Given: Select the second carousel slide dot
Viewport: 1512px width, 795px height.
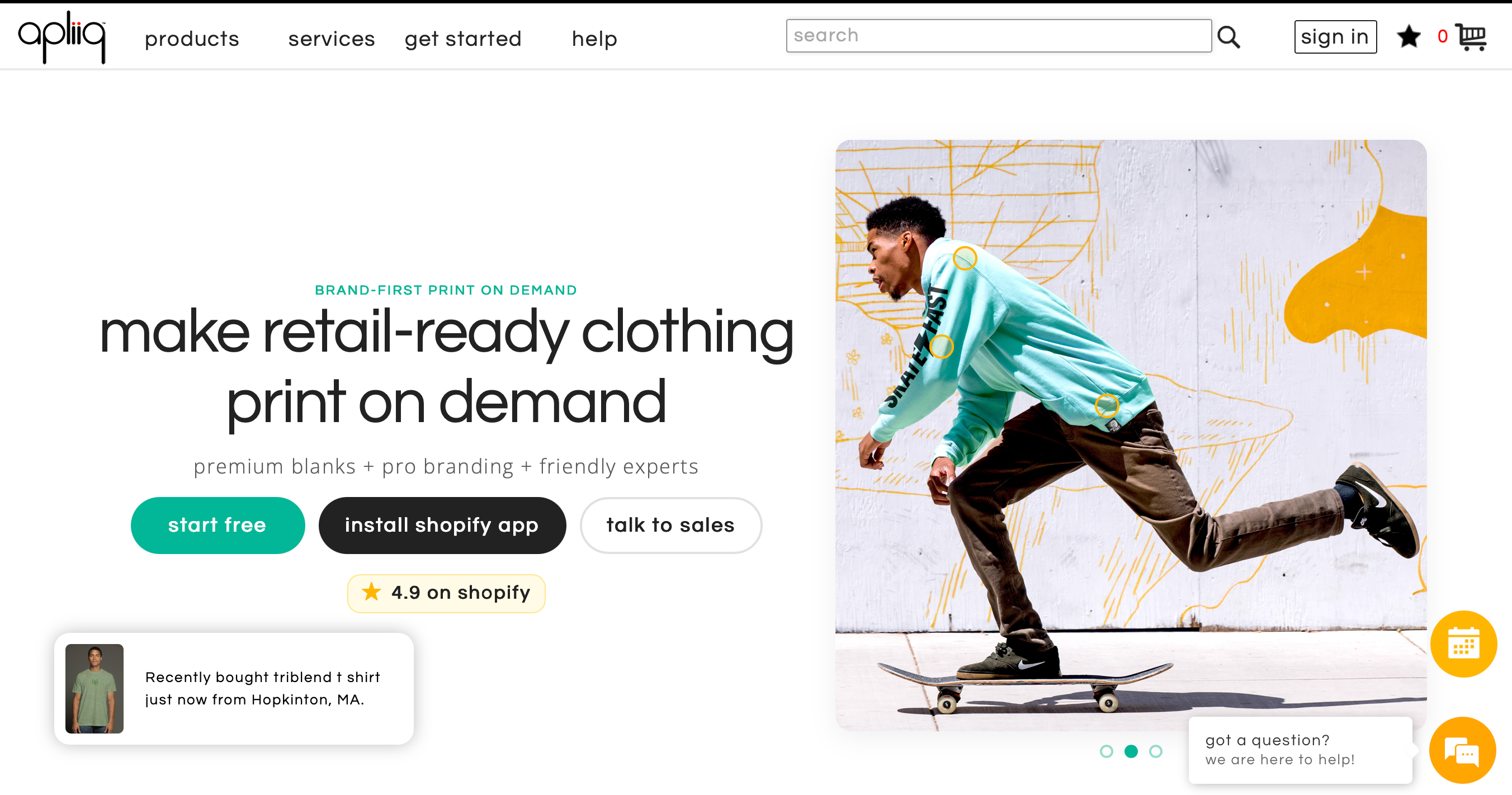Looking at the screenshot, I should coord(1131,751).
